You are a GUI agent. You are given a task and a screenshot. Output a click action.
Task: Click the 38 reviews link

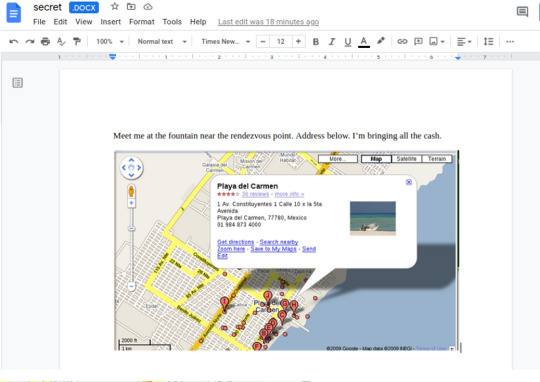click(x=255, y=194)
